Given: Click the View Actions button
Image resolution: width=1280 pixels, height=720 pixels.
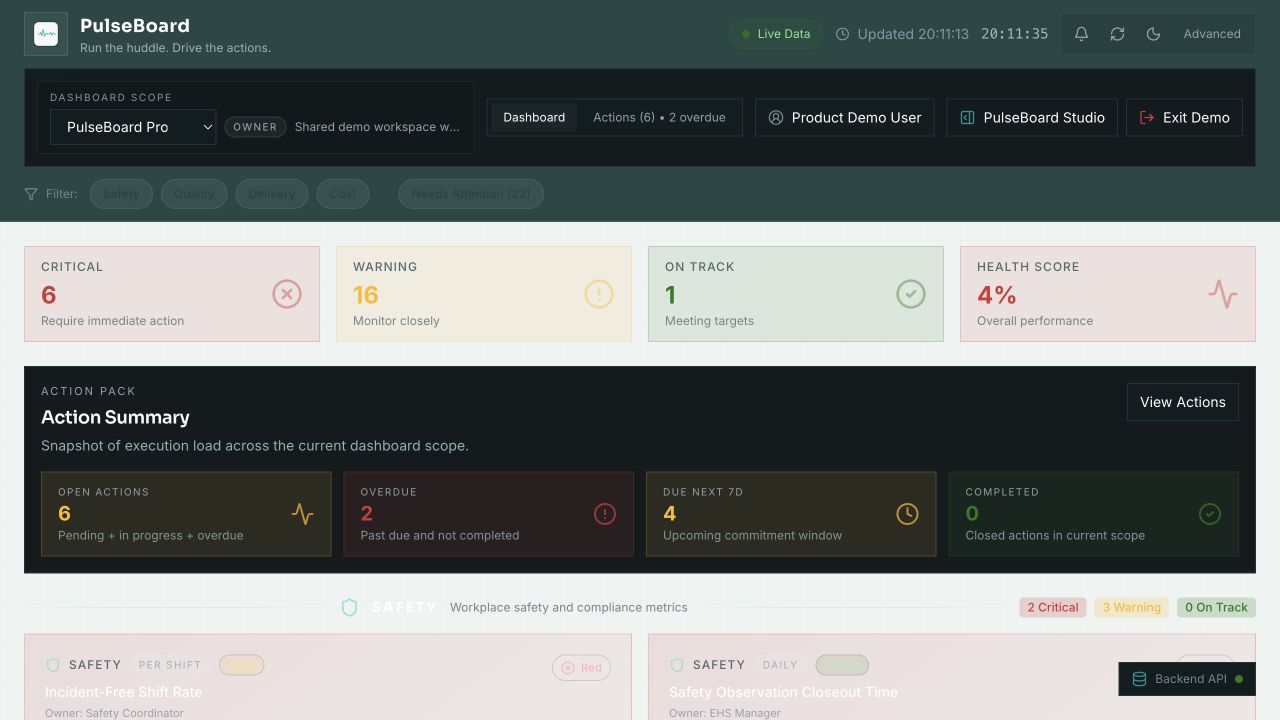Looking at the screenshot, I should pos(1183,402).
